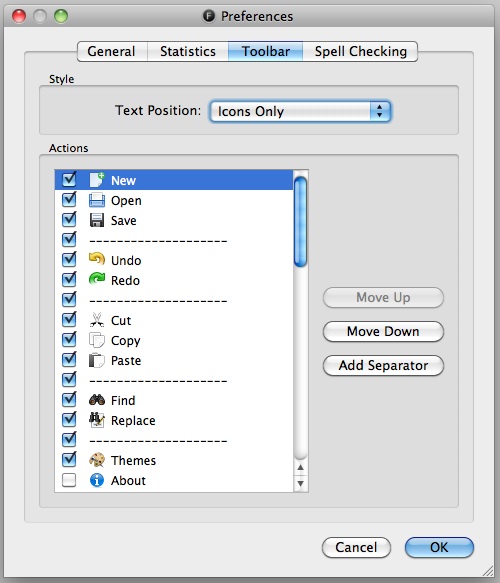This screenshot has width=500, height=583.
Task: Click the Open folder icon
Action: pos(97,200)
